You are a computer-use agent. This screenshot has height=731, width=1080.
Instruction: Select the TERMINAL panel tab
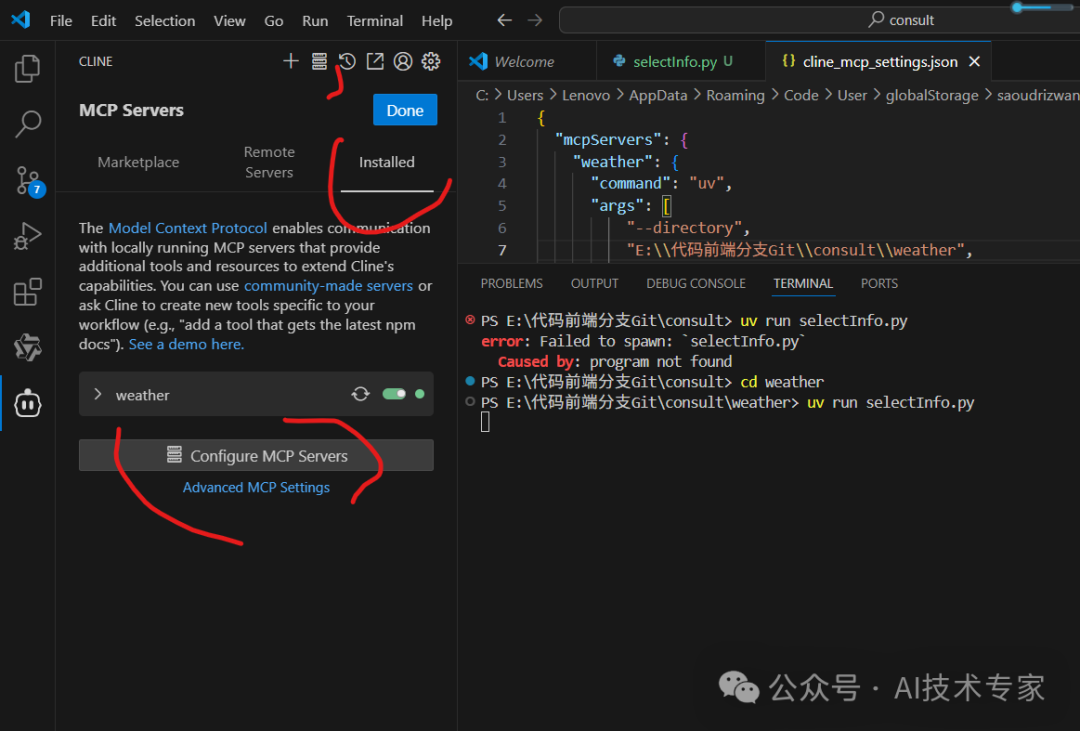803,283
